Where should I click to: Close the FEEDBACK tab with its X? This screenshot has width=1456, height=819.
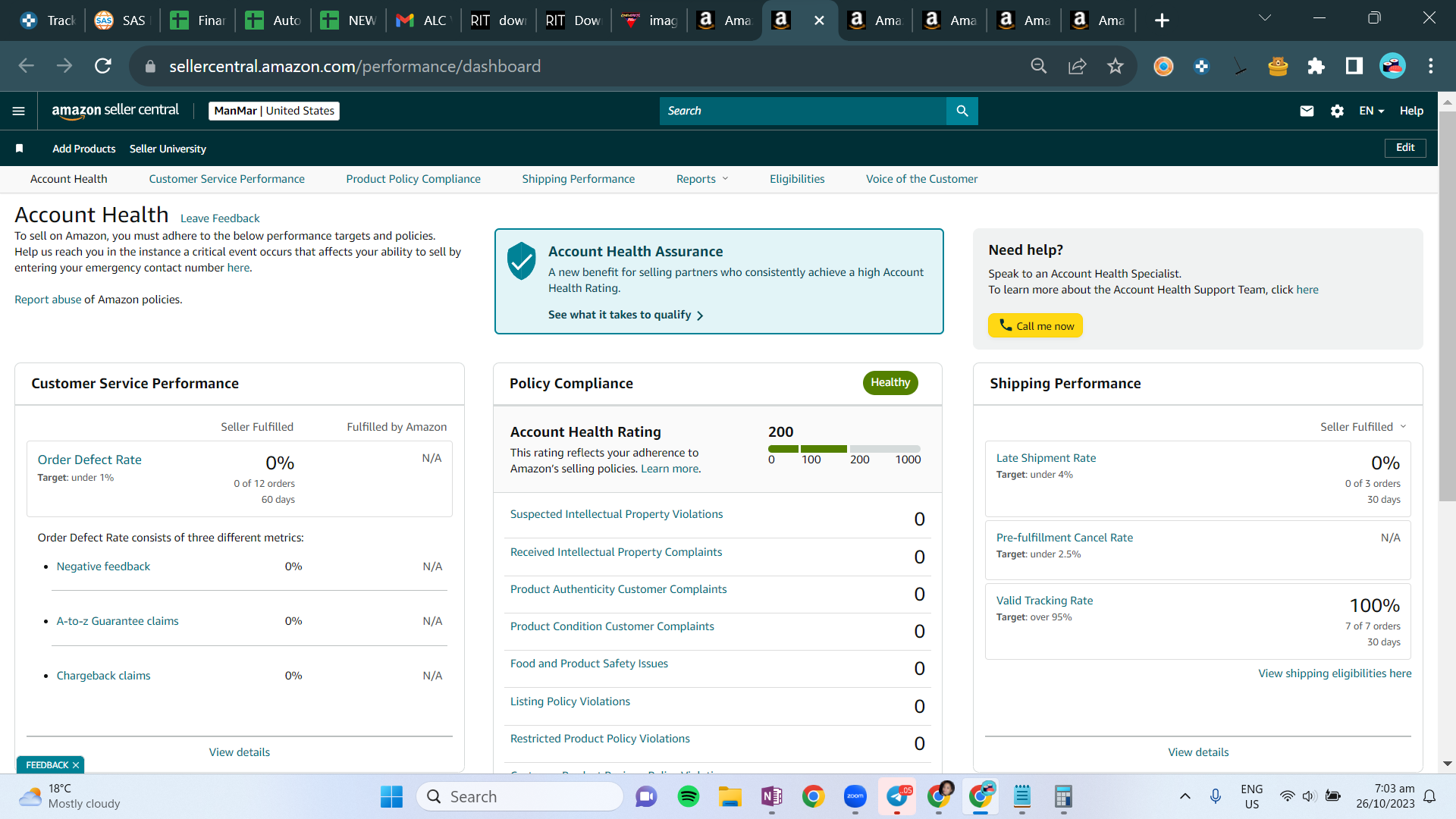point(76,765)
